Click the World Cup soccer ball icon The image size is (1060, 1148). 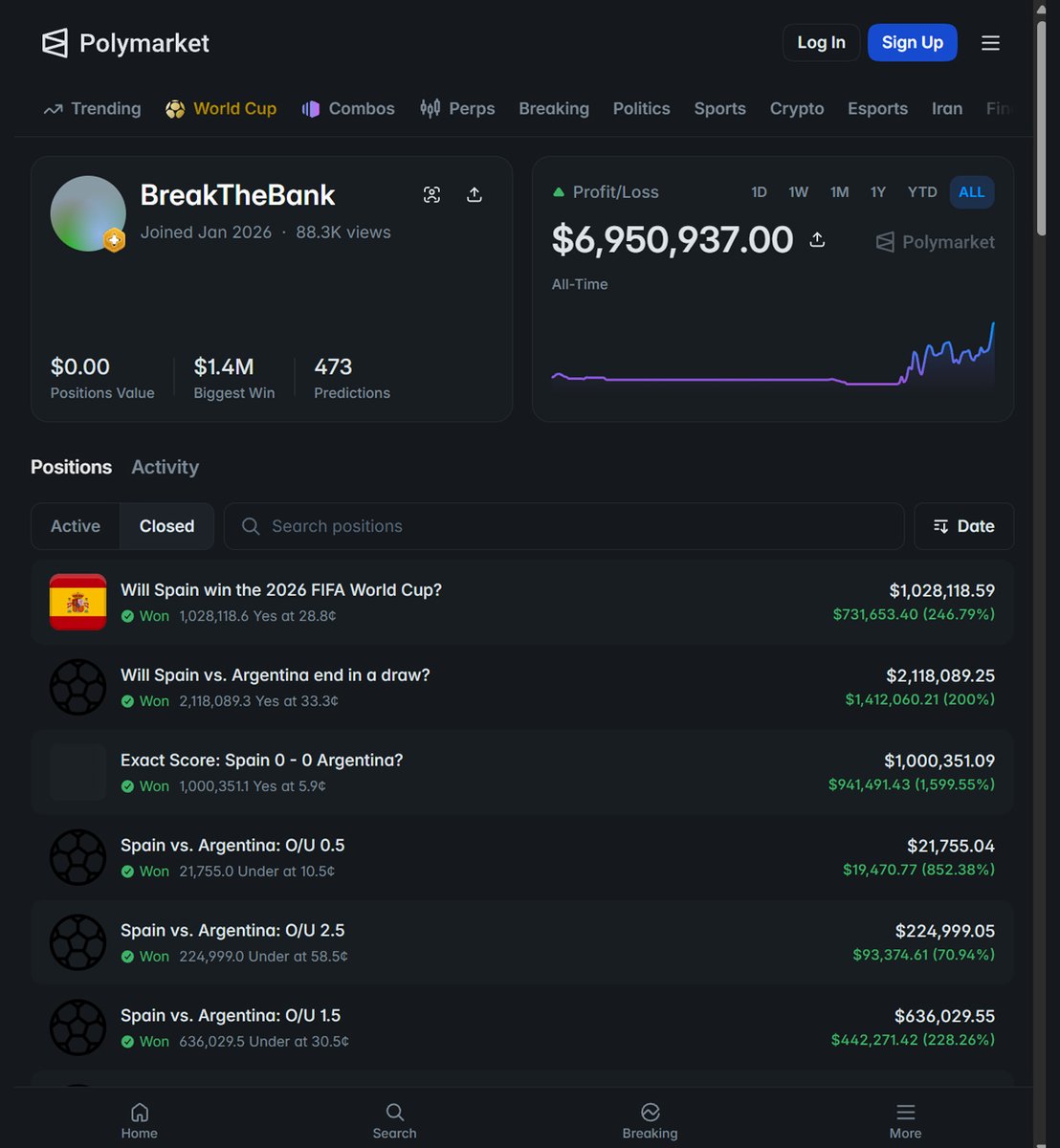point(175,109)
